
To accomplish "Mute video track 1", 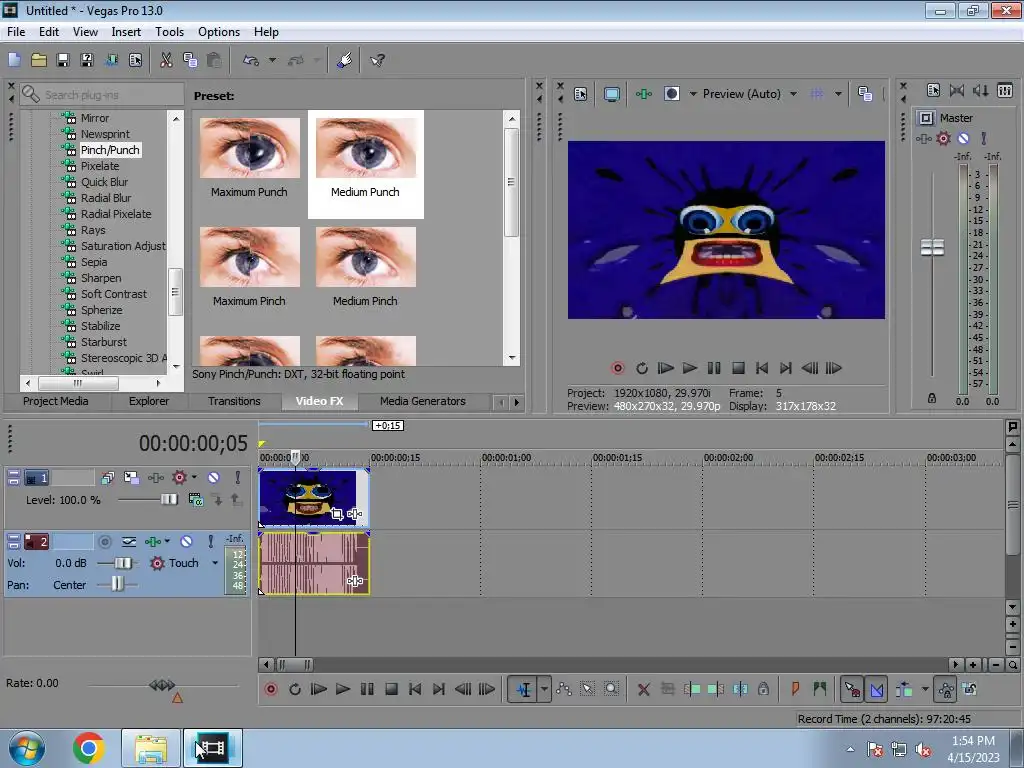I will click(x=214, y=477).
